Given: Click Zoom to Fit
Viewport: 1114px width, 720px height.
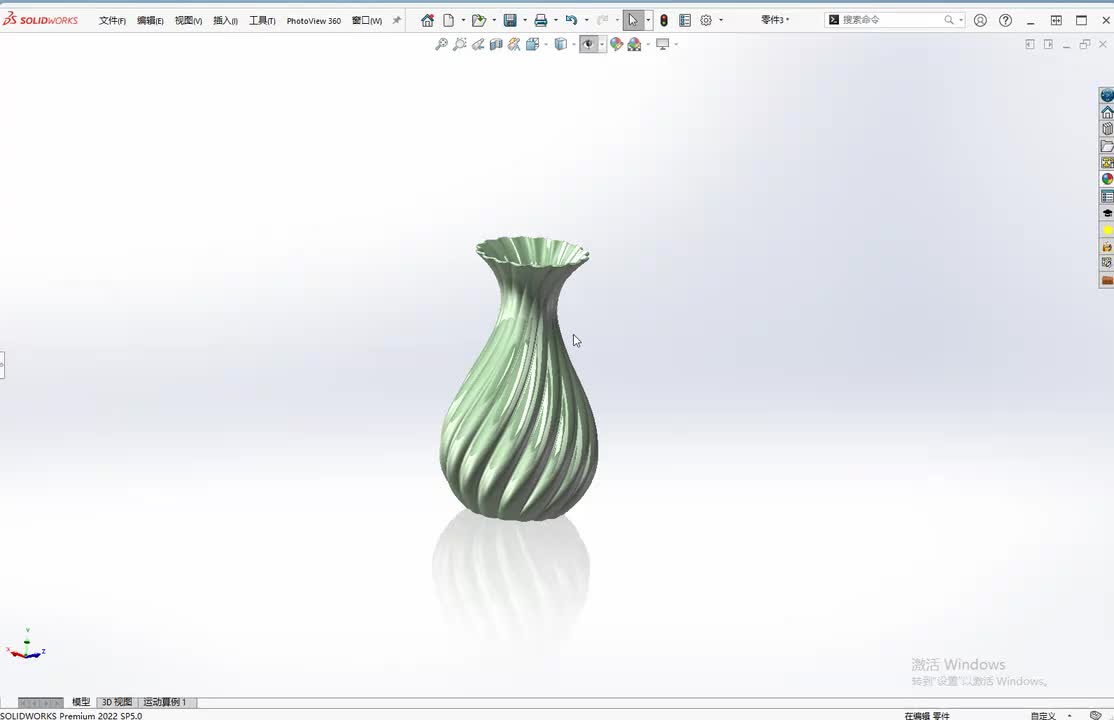Looking at the screenshot, I should click(441, 44).
